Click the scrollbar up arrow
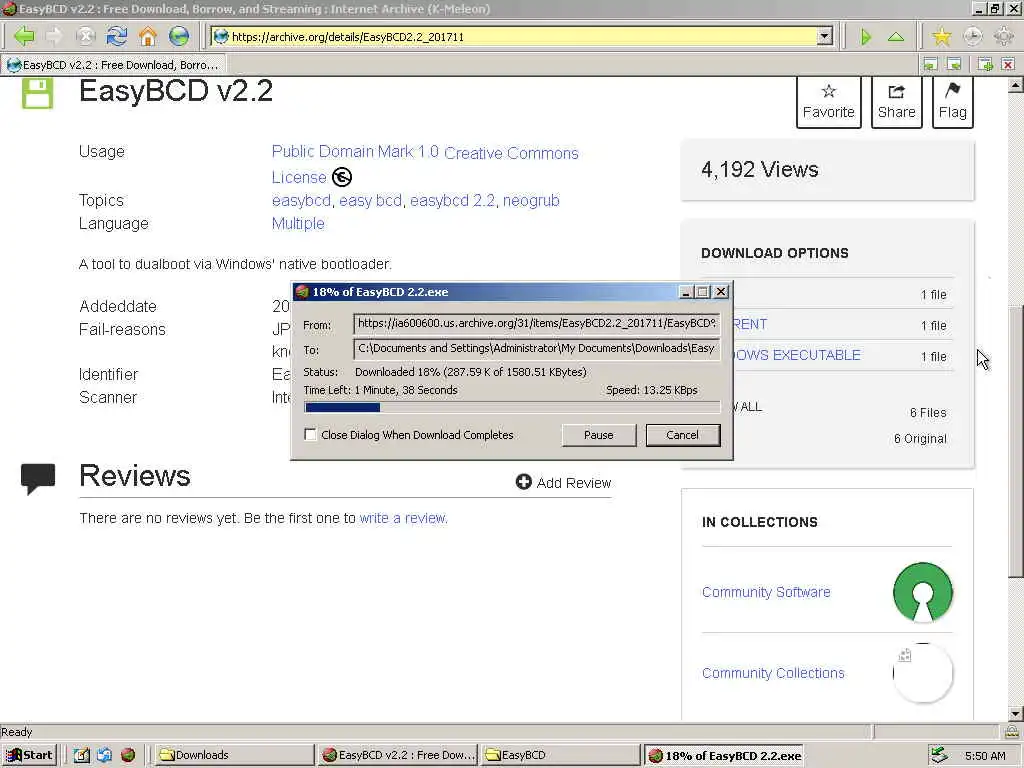This screenshot has width=1024, height=768. (1015, 84)
